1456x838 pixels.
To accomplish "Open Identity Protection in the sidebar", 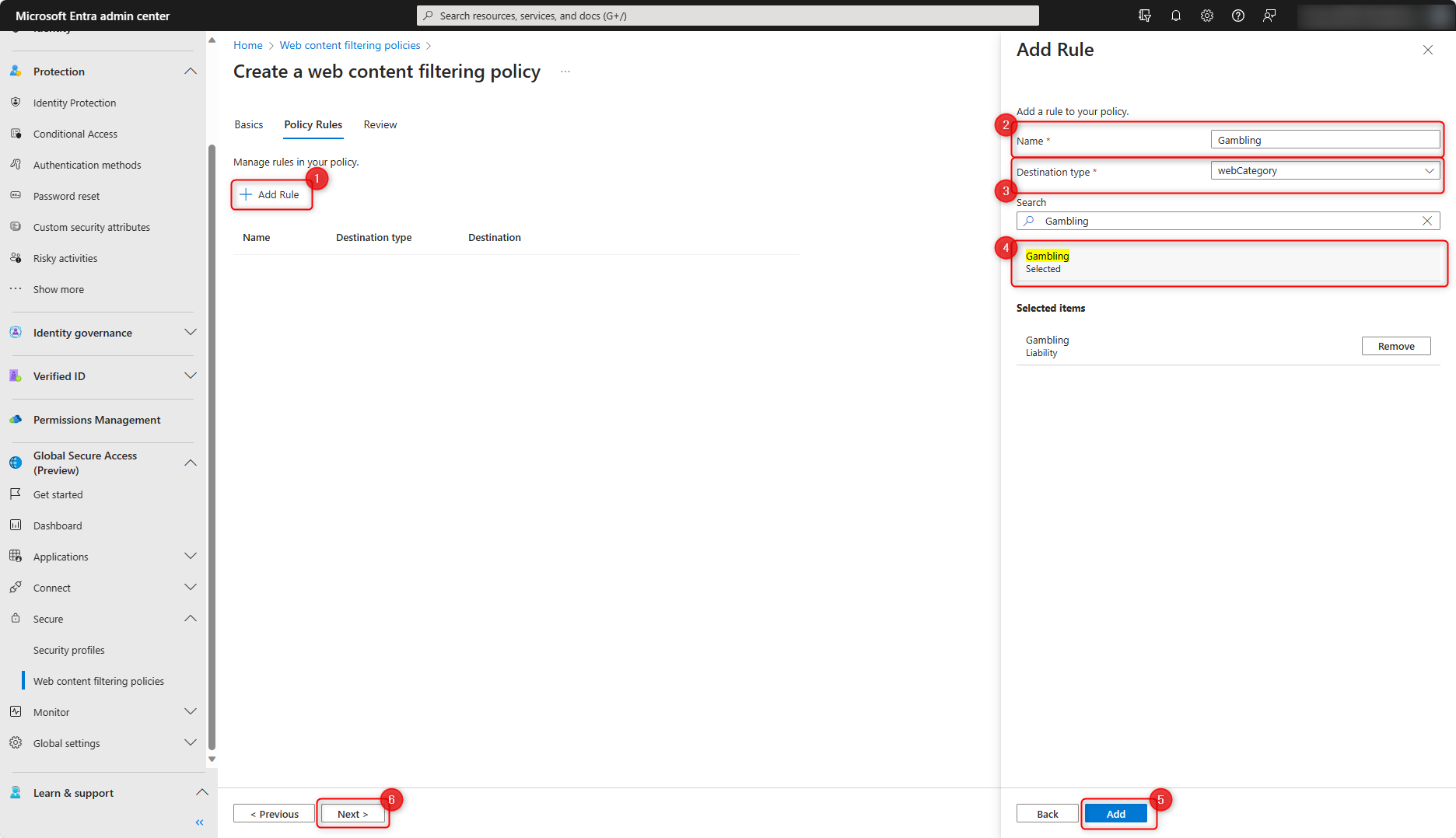I will point(74,102).
